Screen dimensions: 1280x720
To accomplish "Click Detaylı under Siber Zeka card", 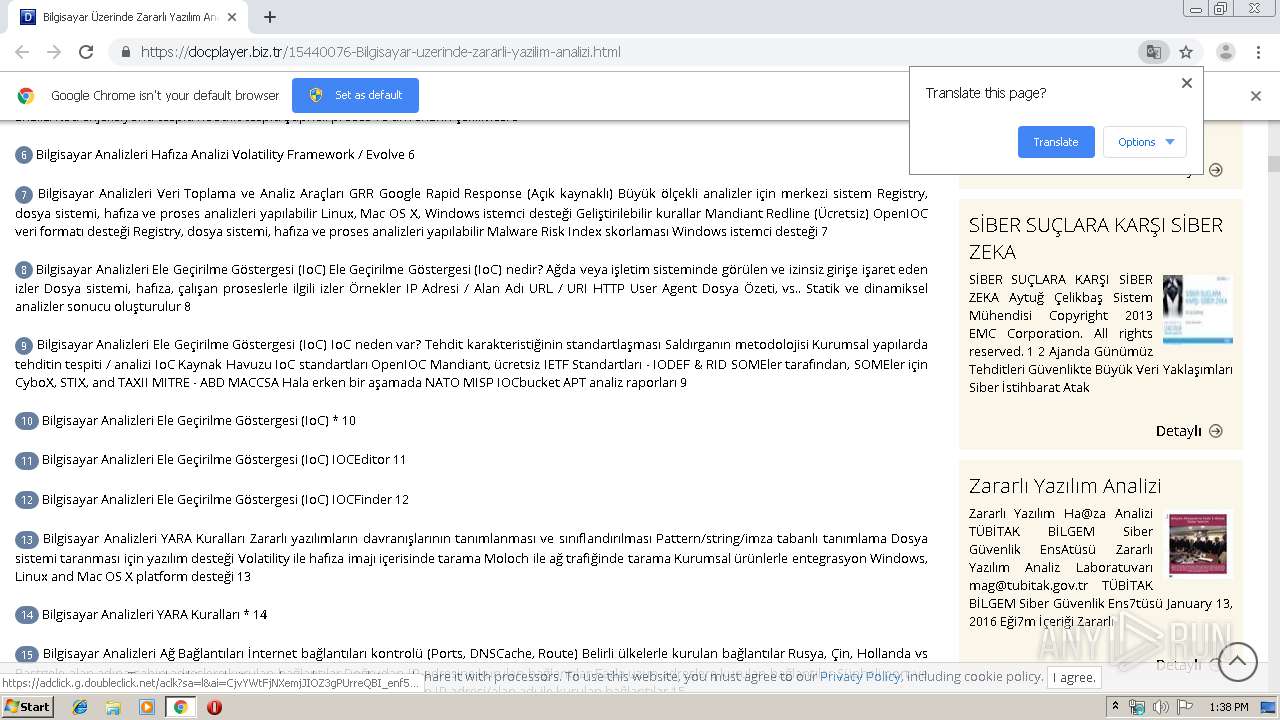I will tap(1189, 431).
